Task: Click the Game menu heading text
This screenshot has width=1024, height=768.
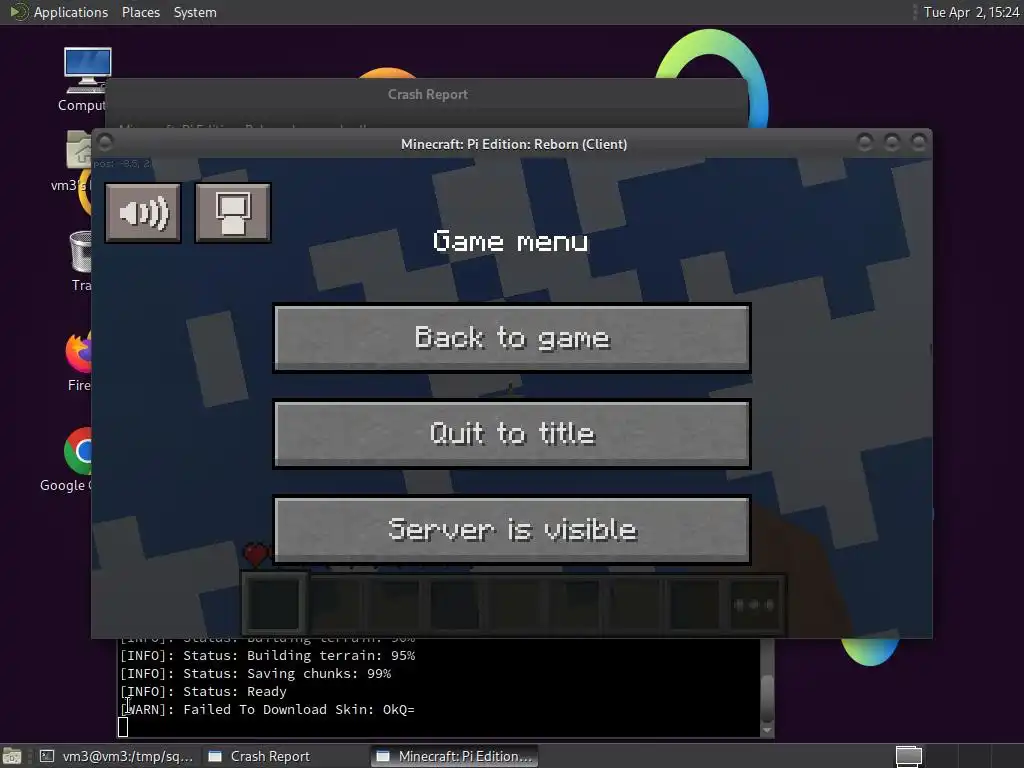Action: coord(511,242)
